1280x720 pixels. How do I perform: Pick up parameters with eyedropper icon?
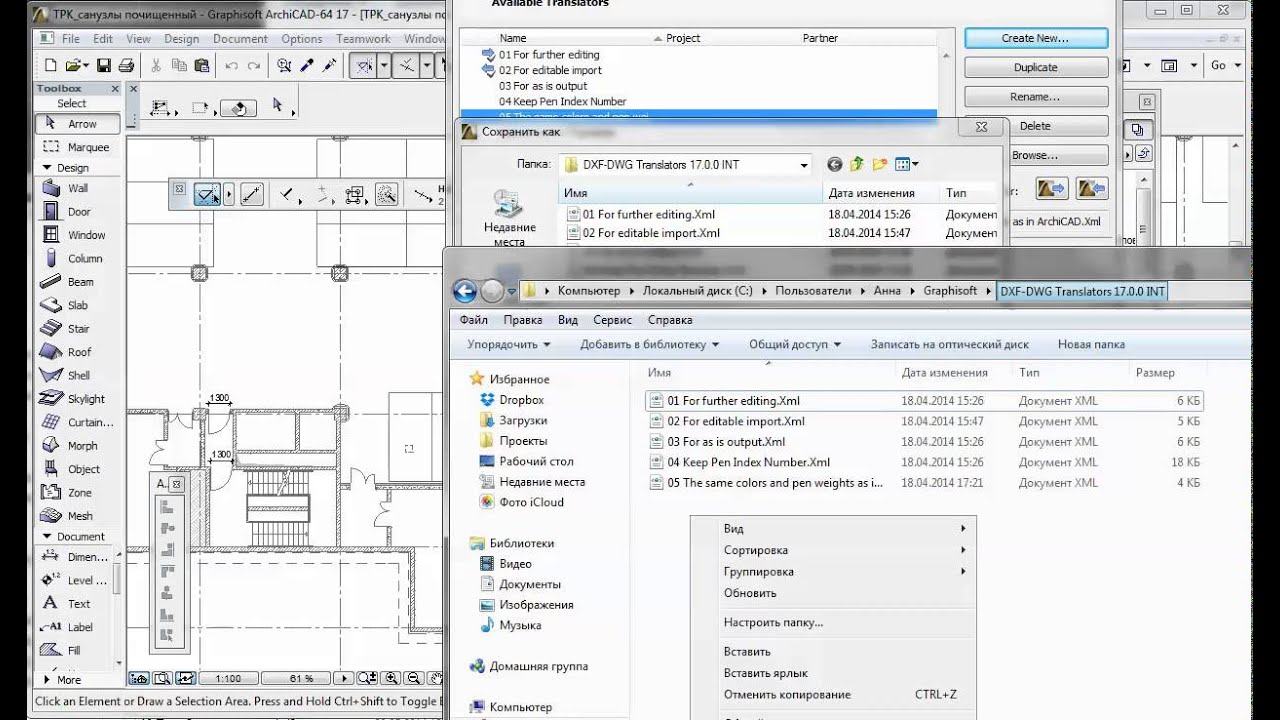point(308,66)
